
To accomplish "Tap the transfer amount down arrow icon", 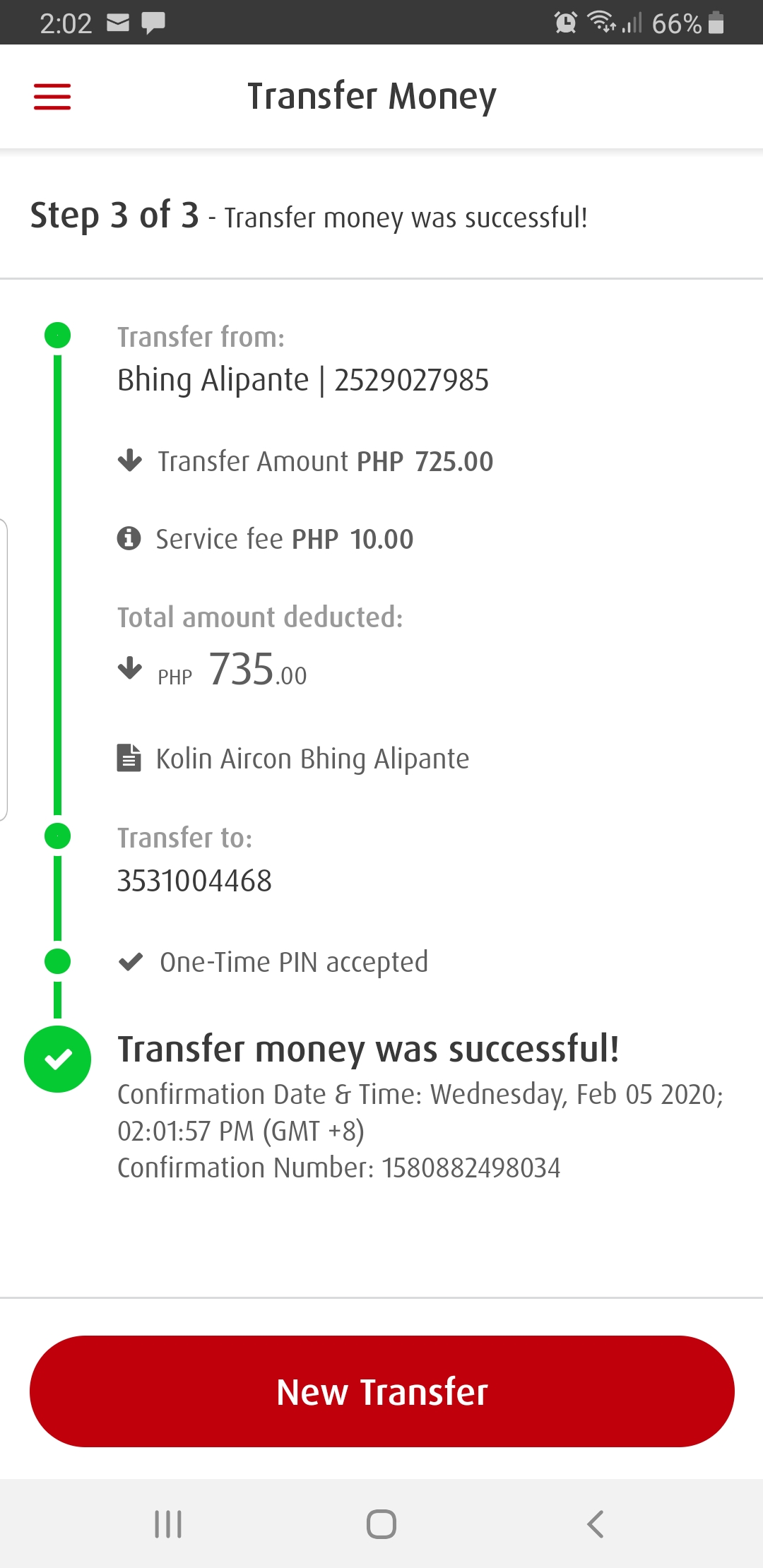I will pyautogui.click(x=130, y=461).
